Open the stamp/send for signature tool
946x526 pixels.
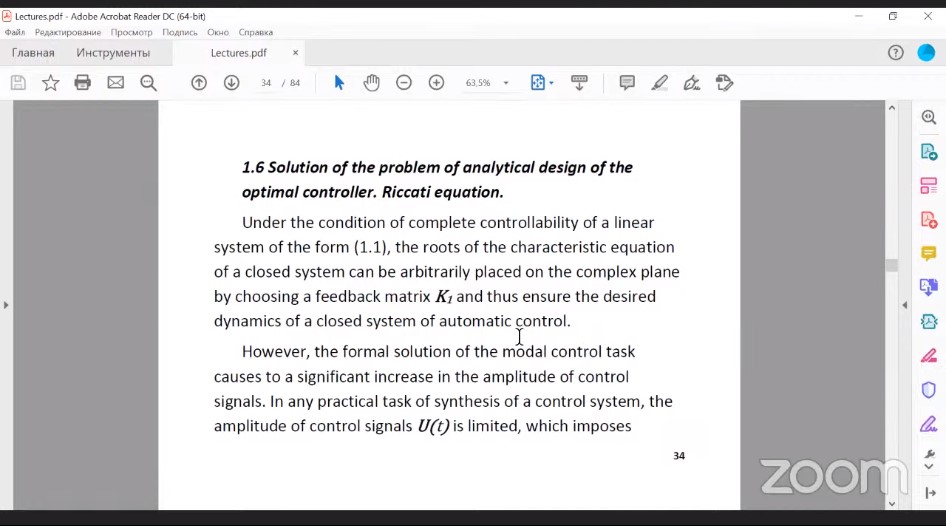[724, 83]
